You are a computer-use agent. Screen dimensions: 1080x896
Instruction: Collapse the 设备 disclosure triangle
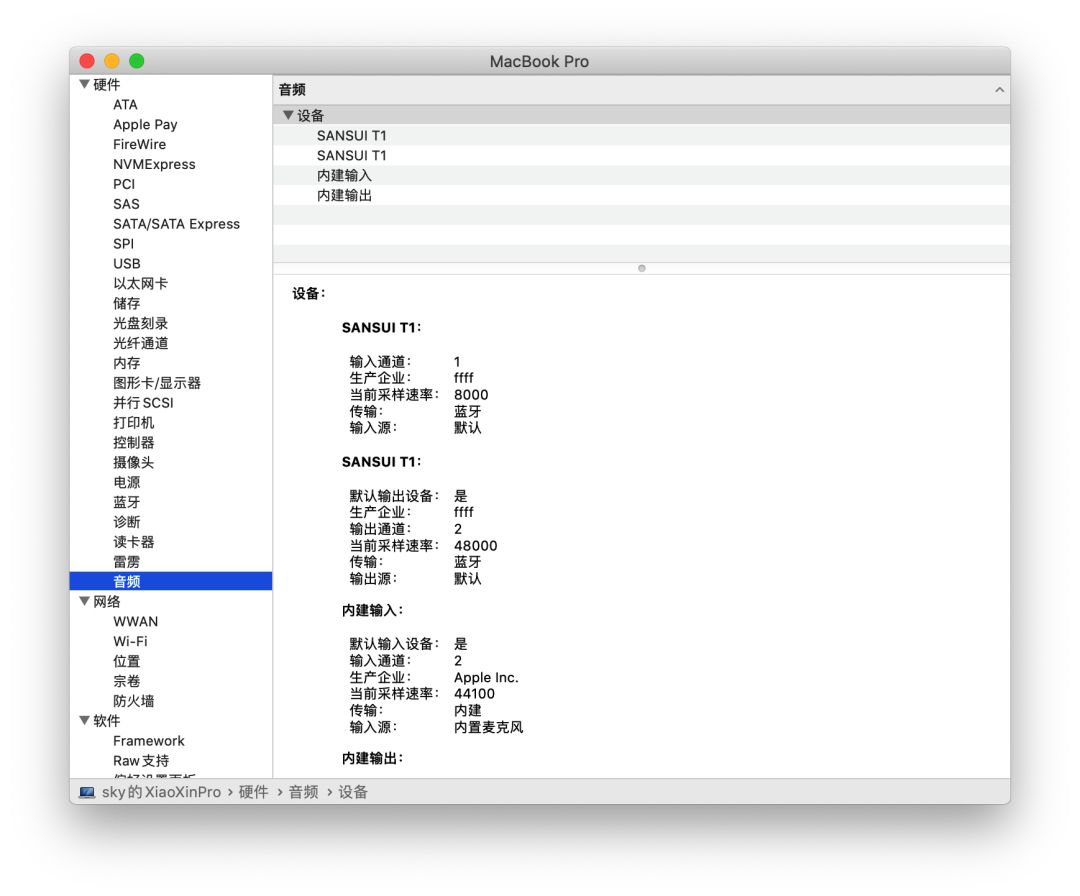coord(288,115)
